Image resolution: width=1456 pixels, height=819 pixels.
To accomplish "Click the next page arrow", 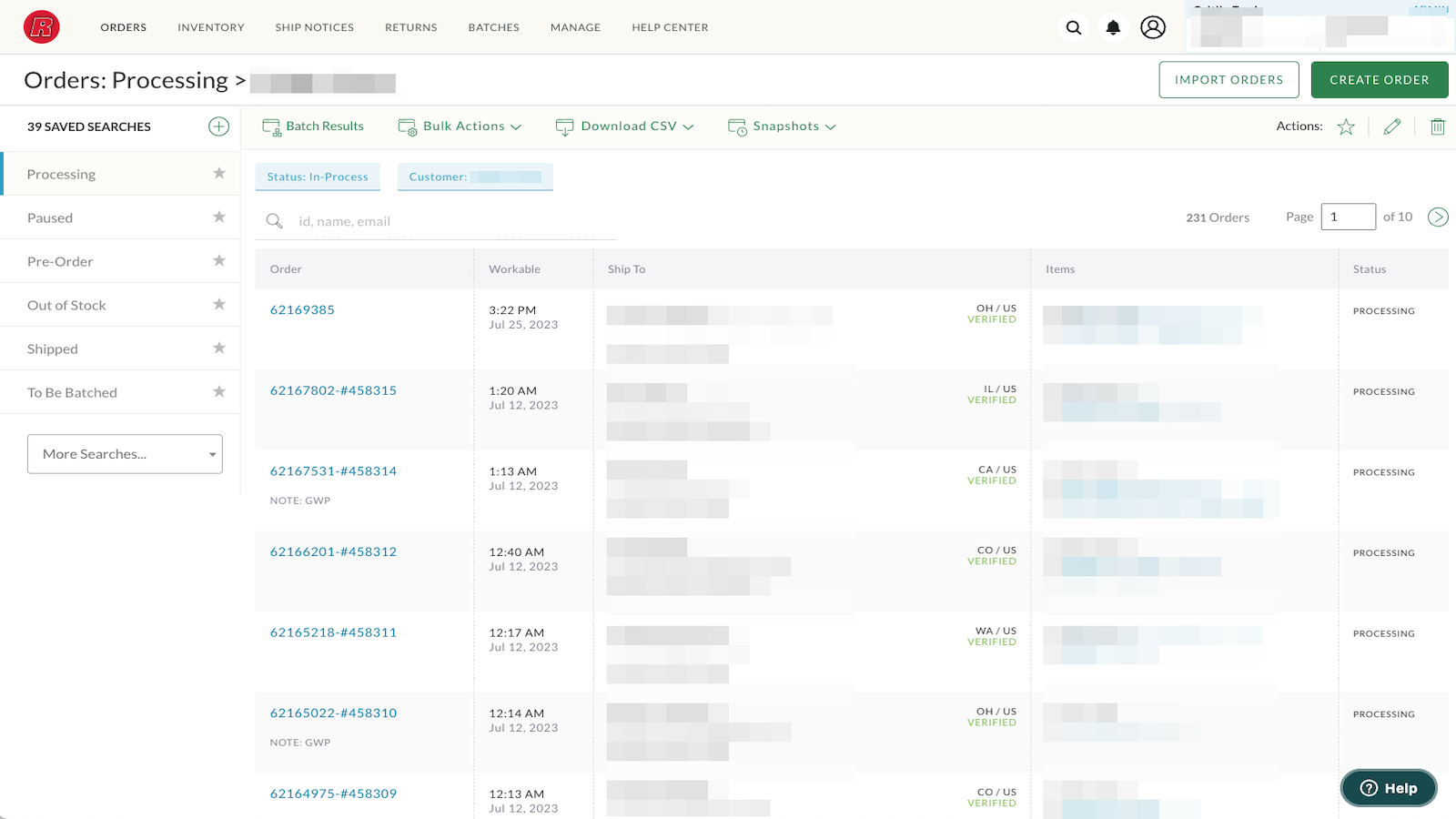I will tap(1438, 217).
